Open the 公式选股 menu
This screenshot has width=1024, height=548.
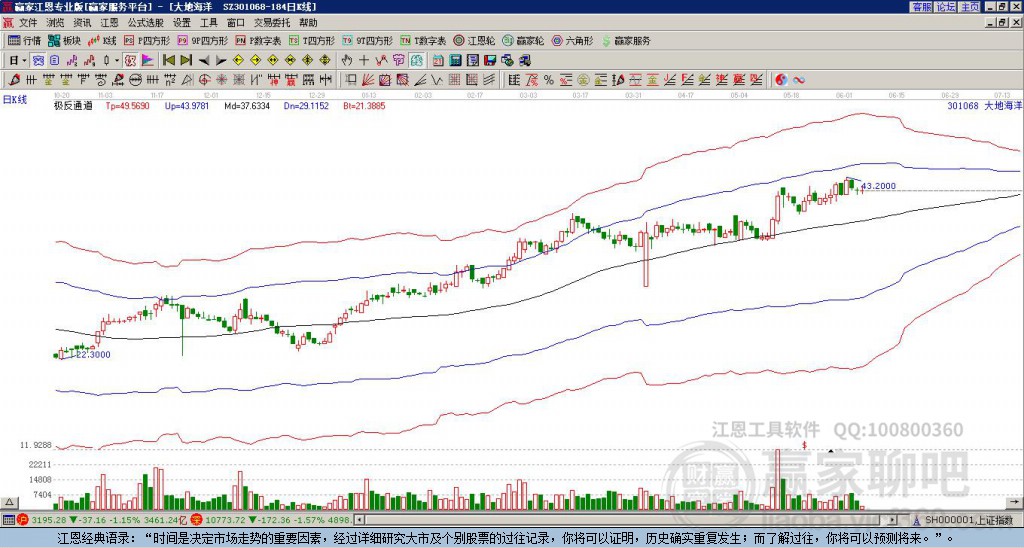tap(146, 23)
